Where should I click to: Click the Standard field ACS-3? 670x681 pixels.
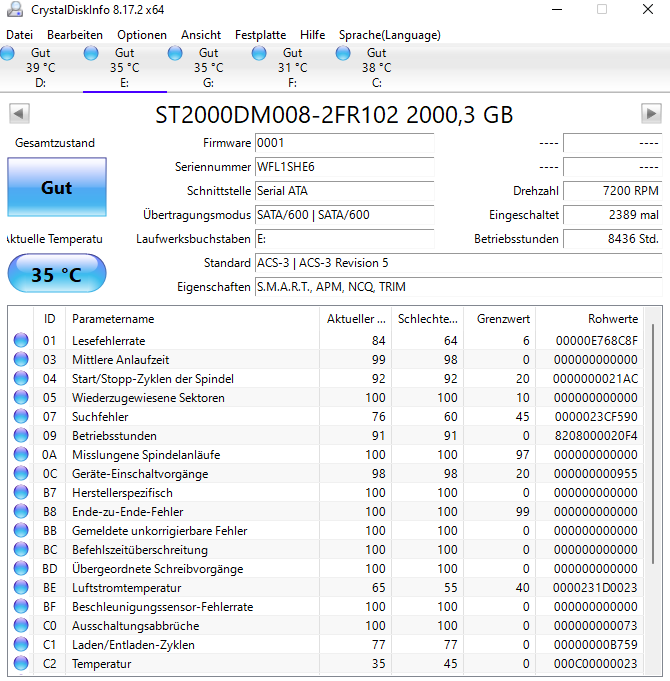459,263
